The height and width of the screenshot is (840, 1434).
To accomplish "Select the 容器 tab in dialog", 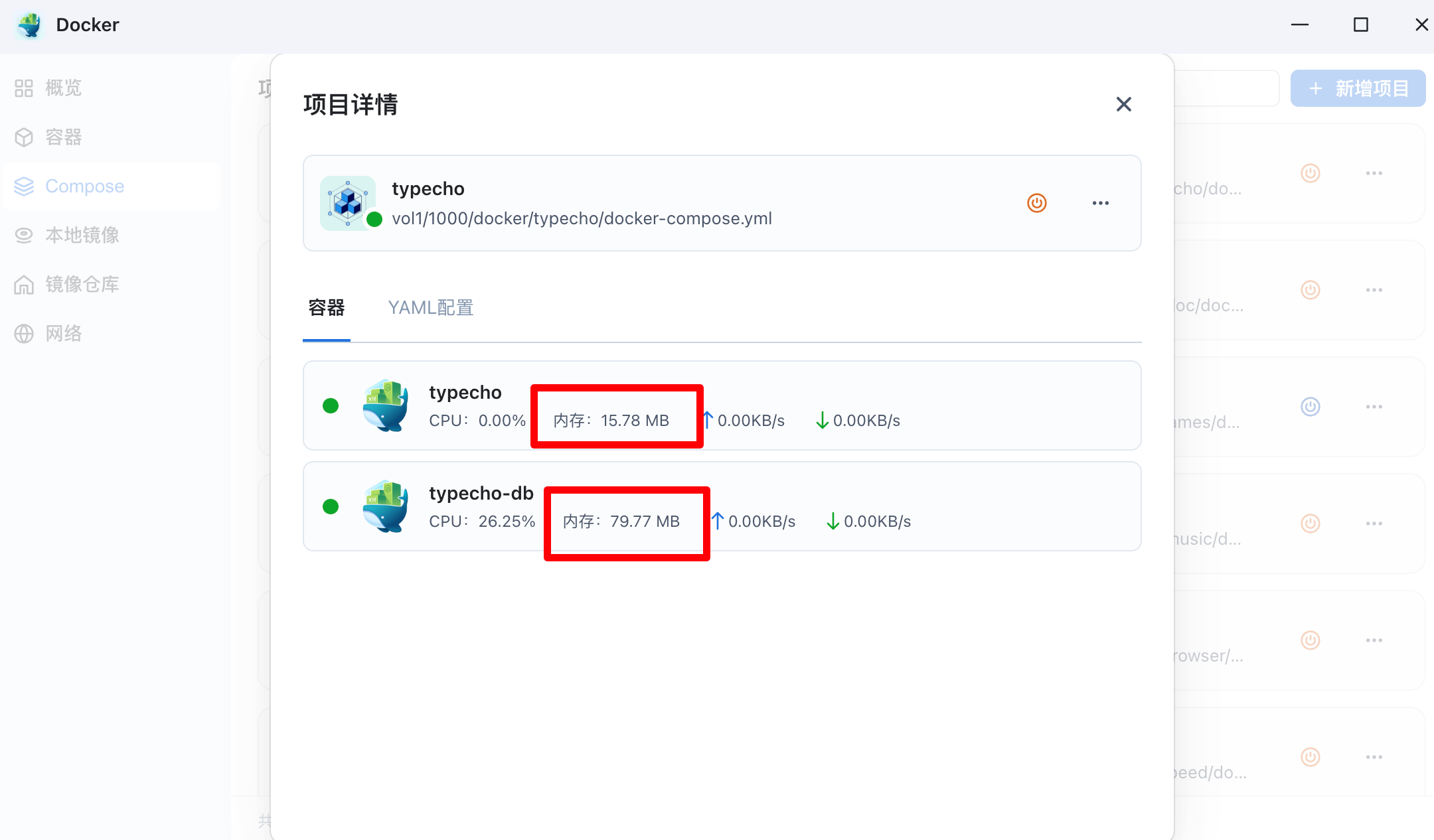I will (327, 308).
